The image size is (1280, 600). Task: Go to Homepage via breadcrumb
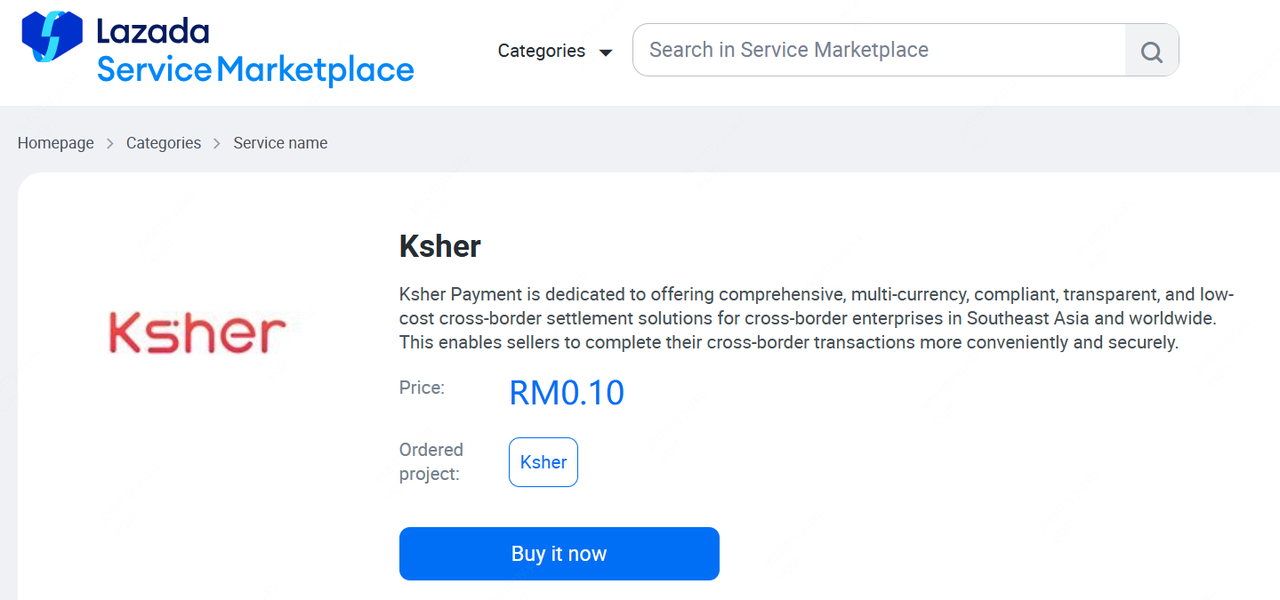[x=55, y=143]
